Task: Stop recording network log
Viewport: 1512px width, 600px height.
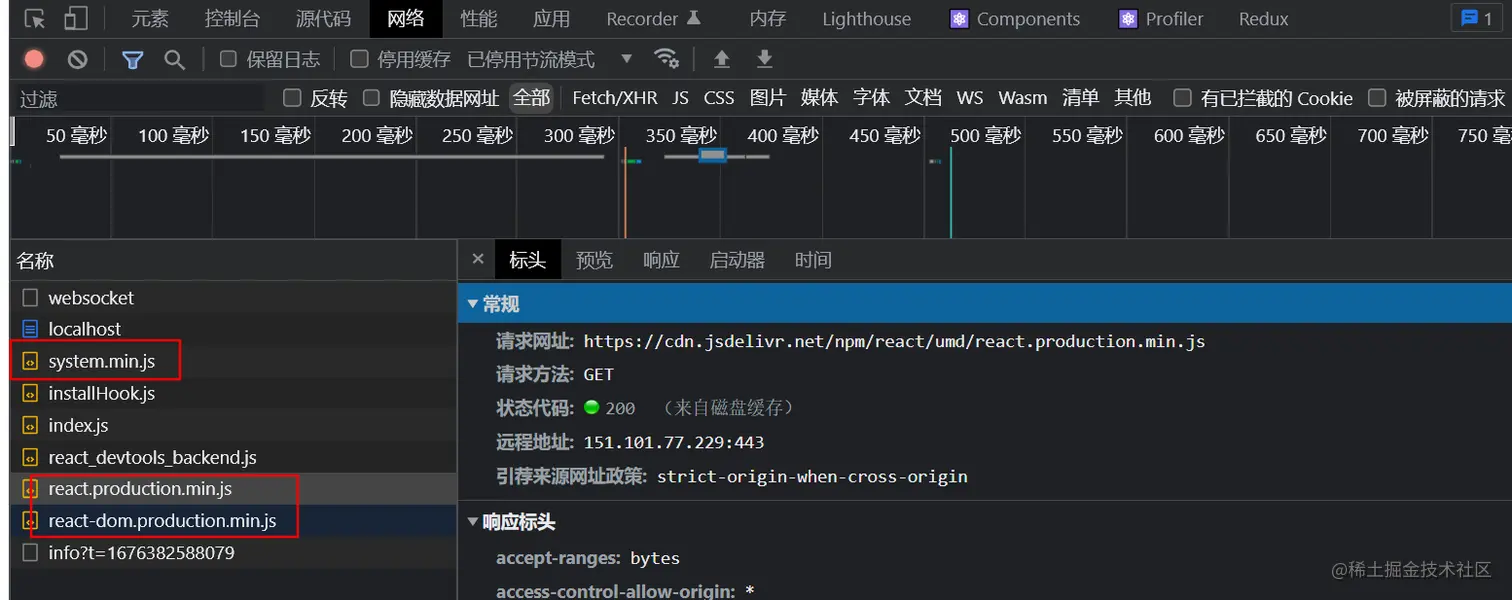Action: (34, 60)
